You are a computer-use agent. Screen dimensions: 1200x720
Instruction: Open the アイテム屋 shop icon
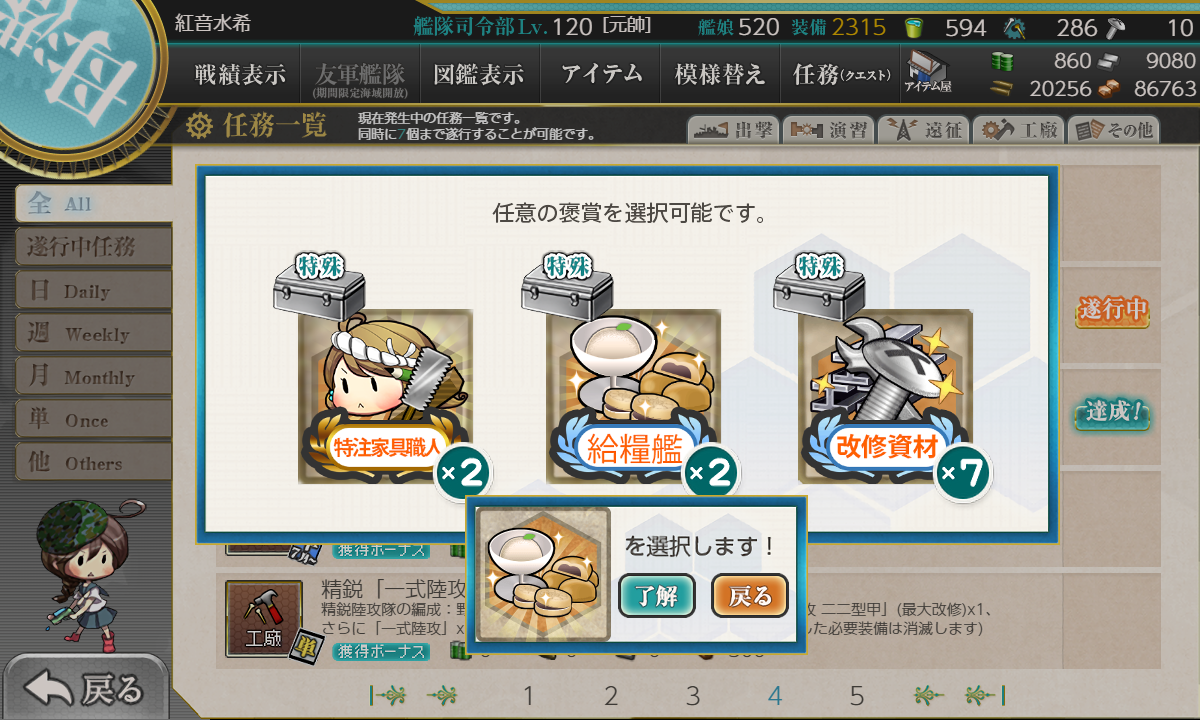[x=928, y=74]
